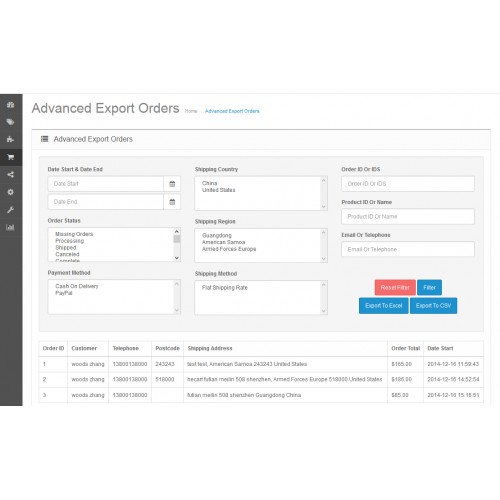Image resolution: width=500 pixels, height=500 pixels.
Task: Click the Reset Filter button
Action: pyautogui.click(x=395, y=287)
